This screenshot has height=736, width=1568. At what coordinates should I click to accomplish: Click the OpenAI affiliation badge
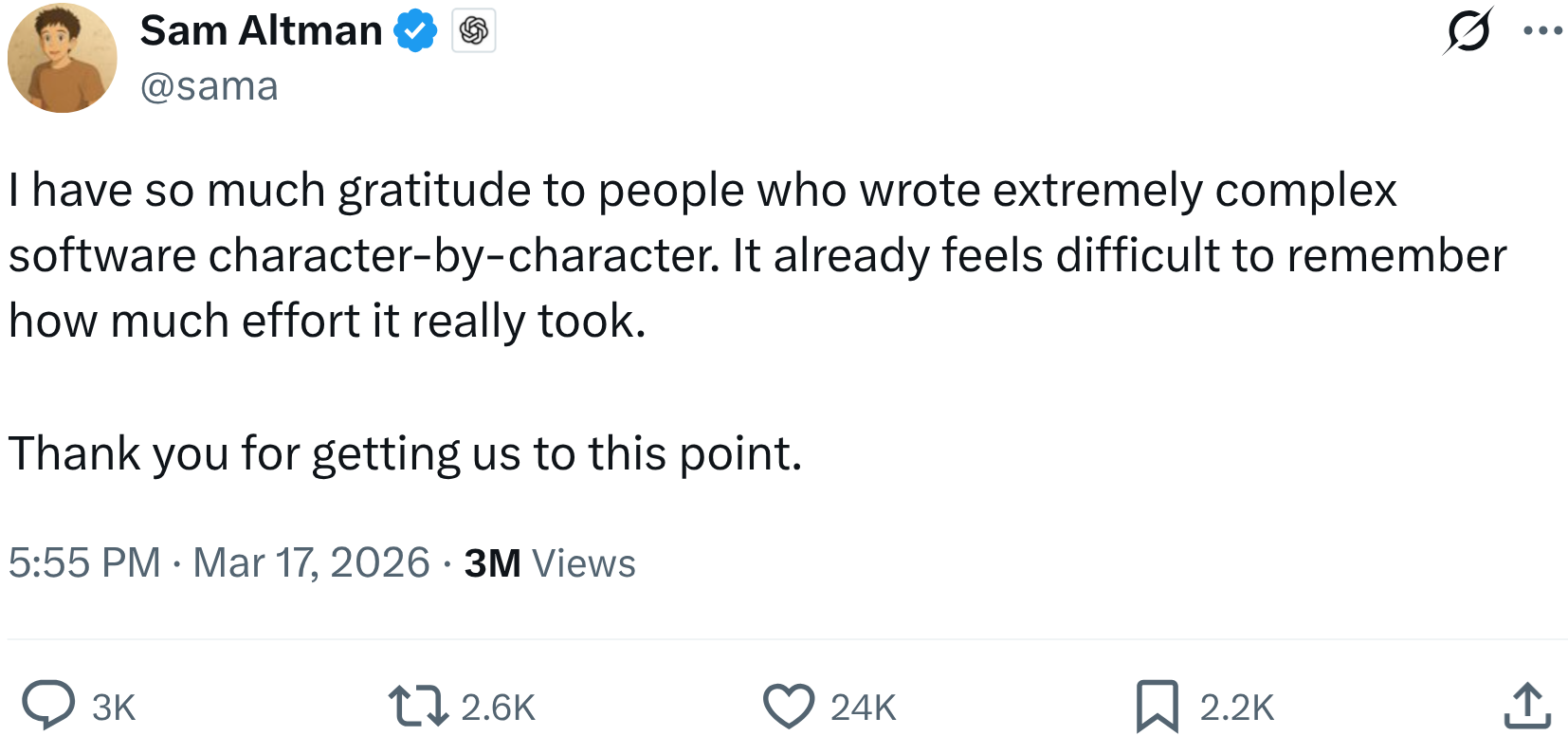point(474,31)
